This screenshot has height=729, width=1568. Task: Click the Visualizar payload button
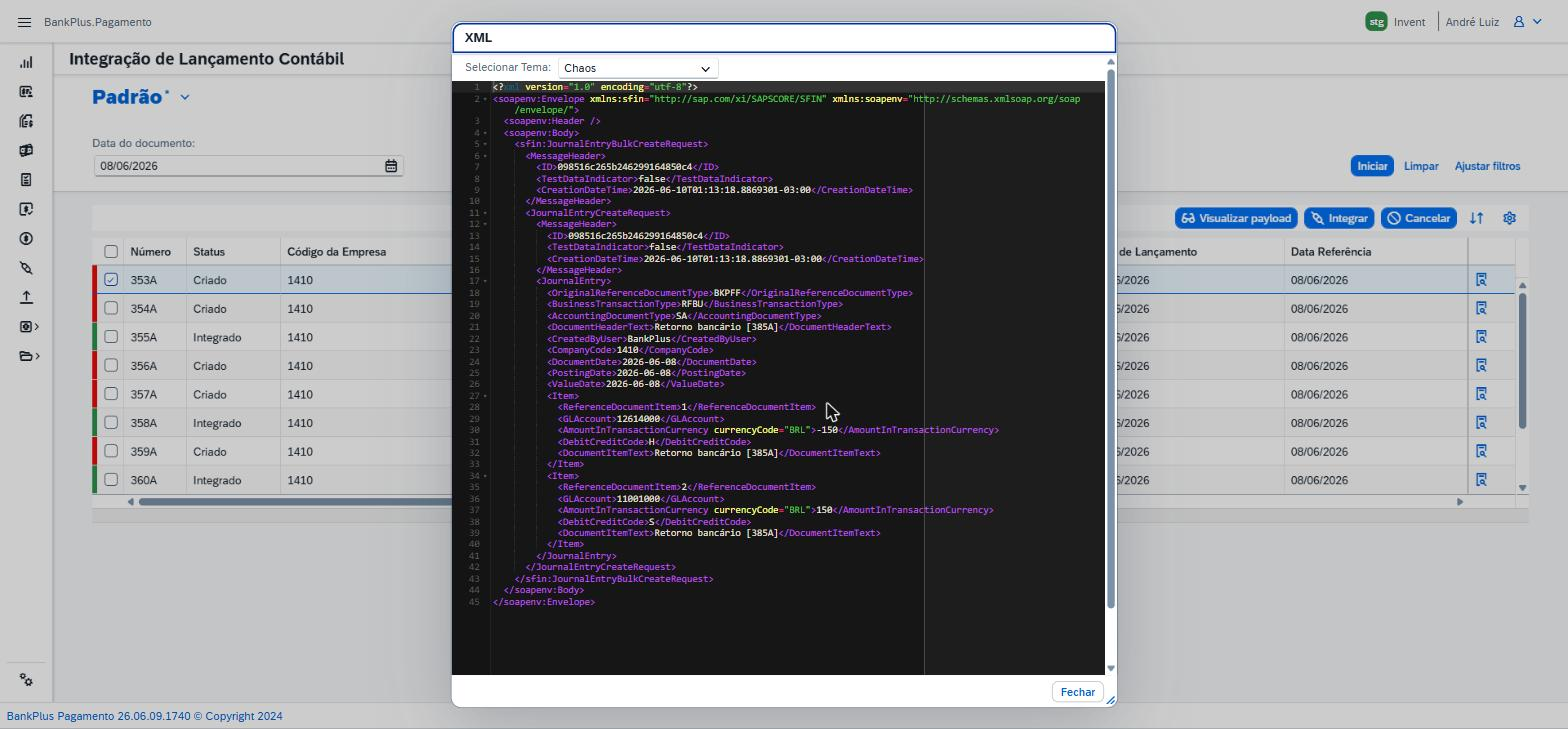[1236, 218]
